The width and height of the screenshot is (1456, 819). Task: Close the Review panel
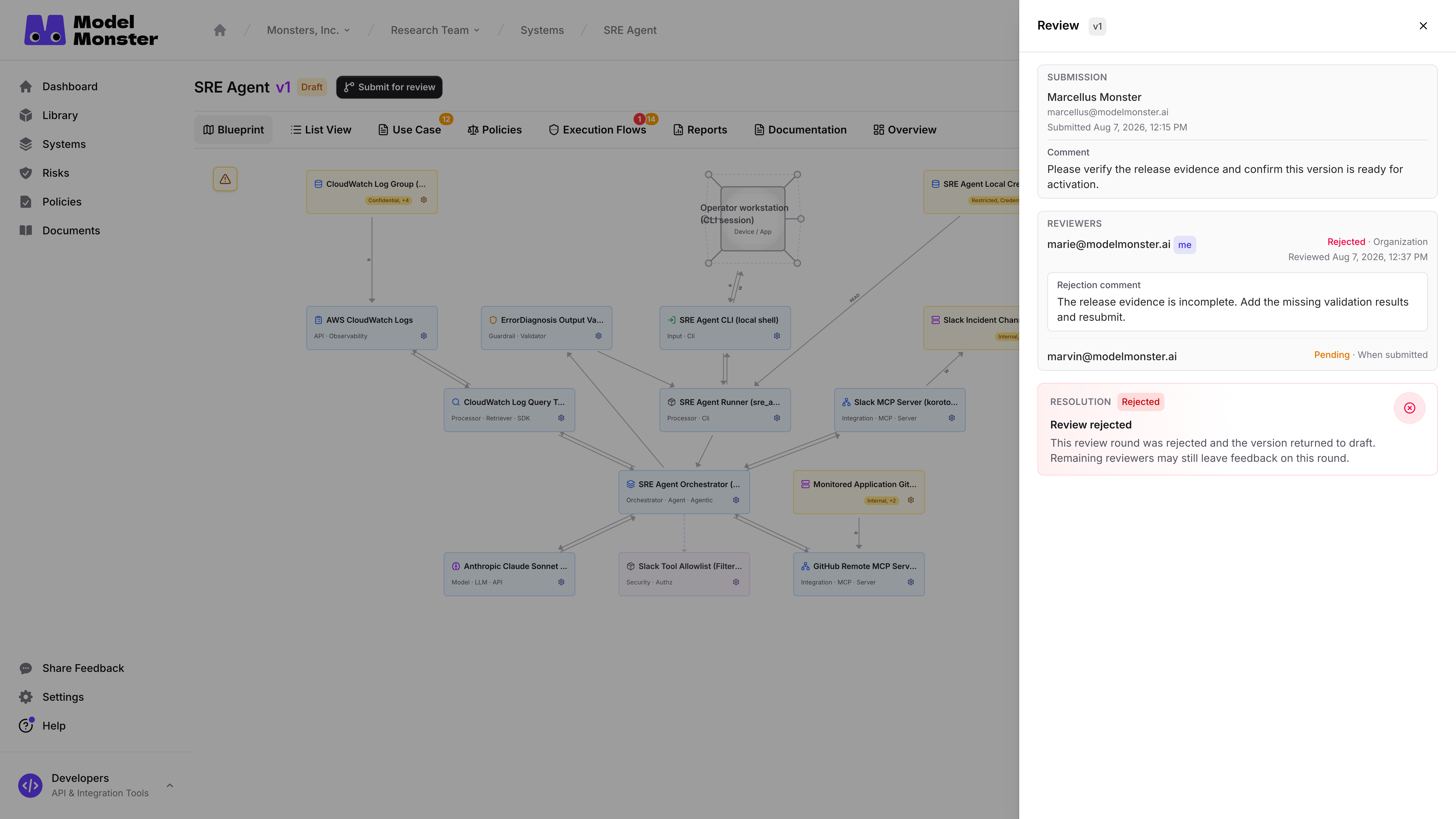click(1423, 26)
